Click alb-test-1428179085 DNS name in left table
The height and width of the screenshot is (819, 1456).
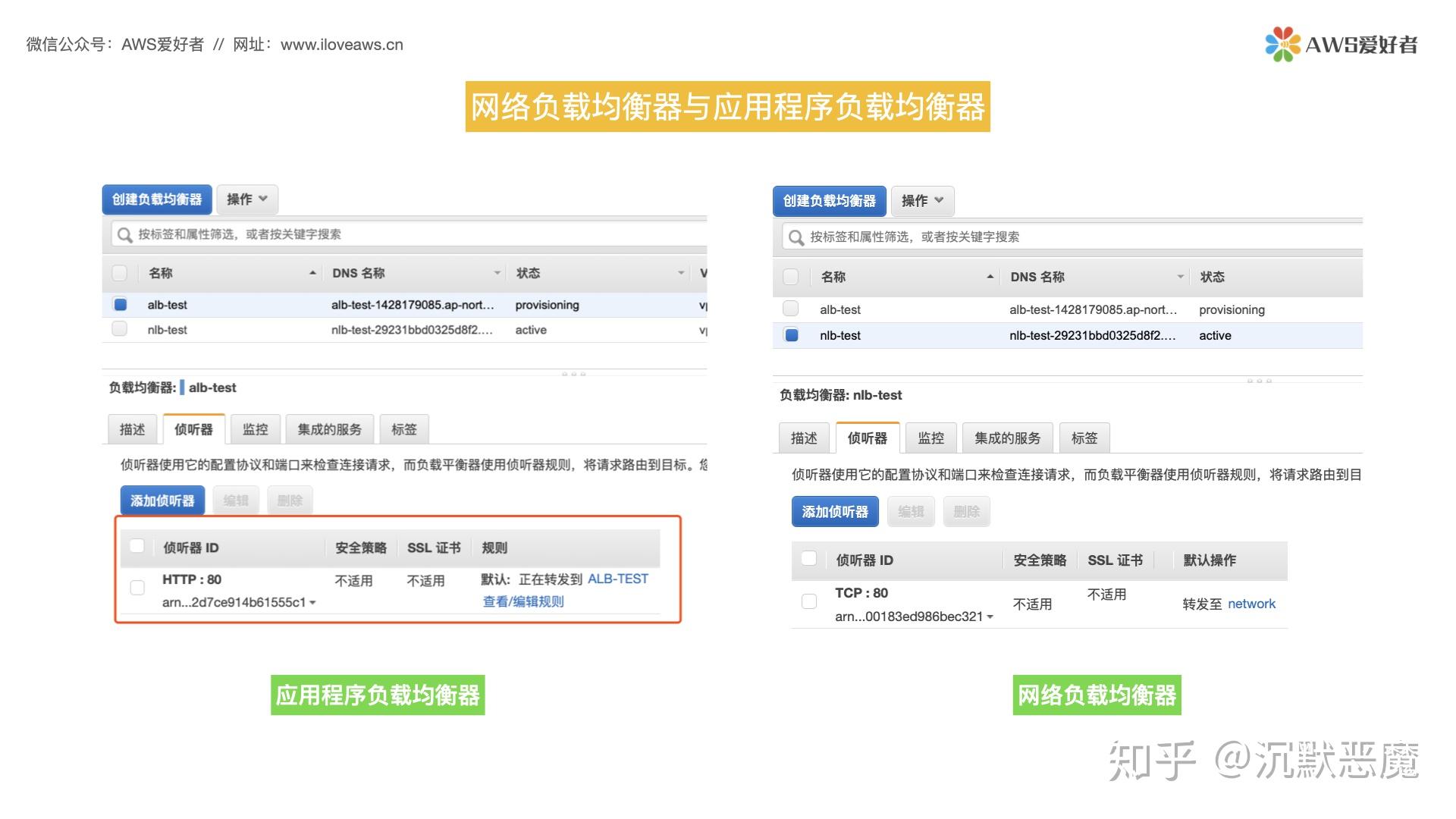coord(413,305)
